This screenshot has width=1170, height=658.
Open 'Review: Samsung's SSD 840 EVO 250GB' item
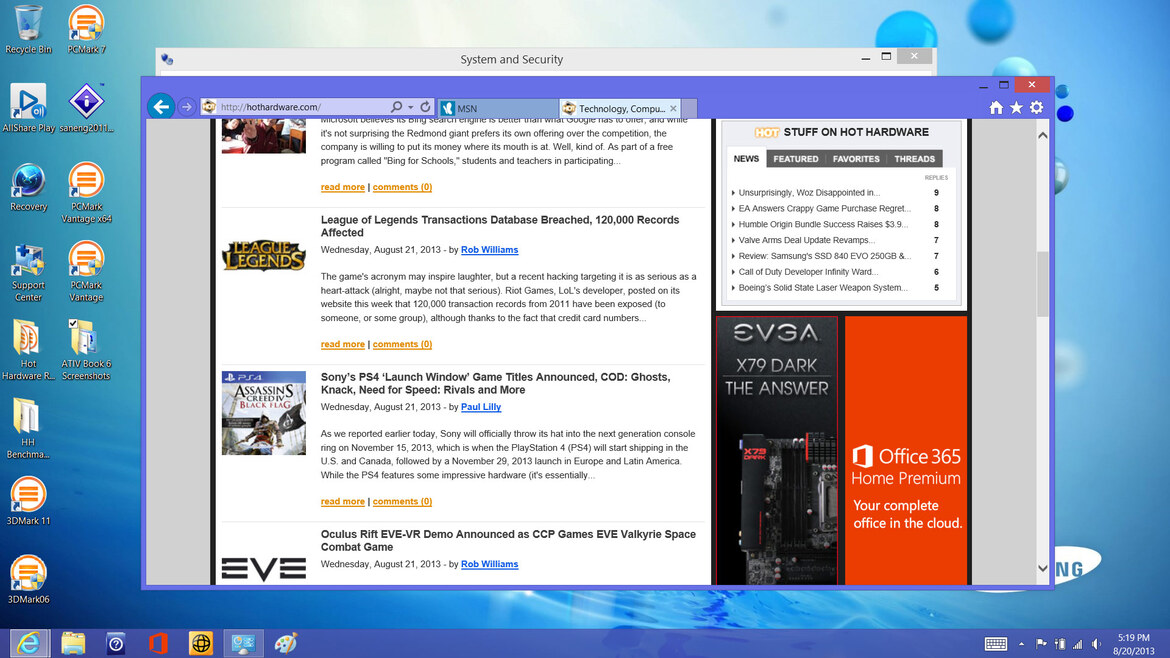[x=825, y=256]
